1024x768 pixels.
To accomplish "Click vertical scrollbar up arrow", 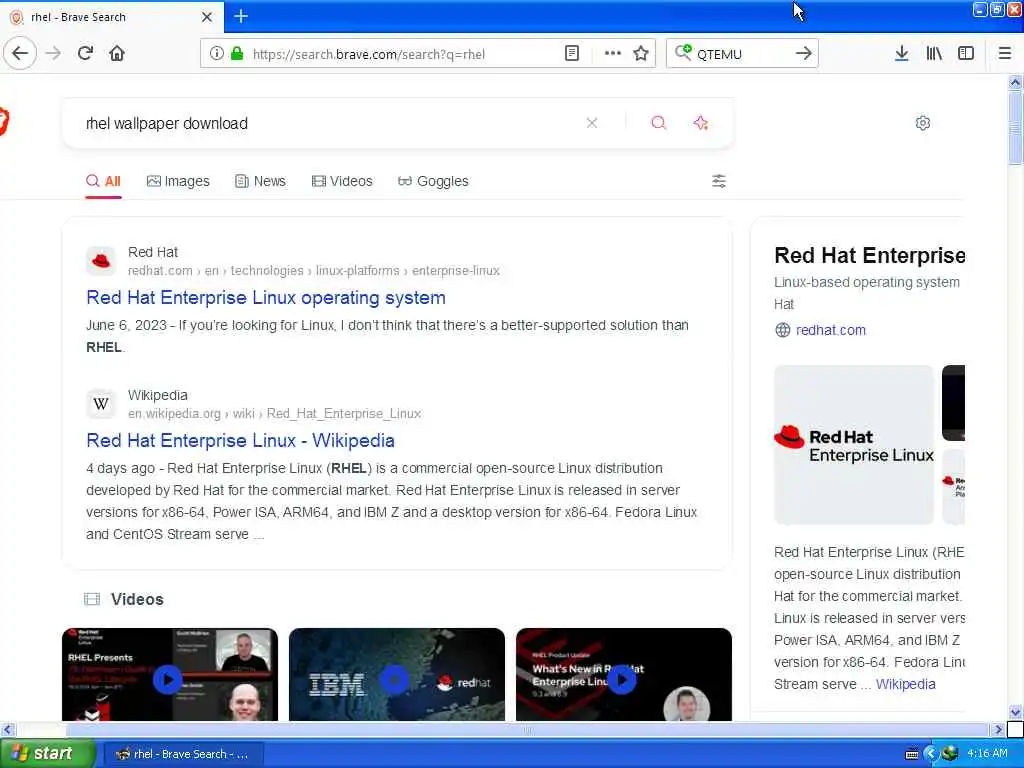I will 1015,83.
